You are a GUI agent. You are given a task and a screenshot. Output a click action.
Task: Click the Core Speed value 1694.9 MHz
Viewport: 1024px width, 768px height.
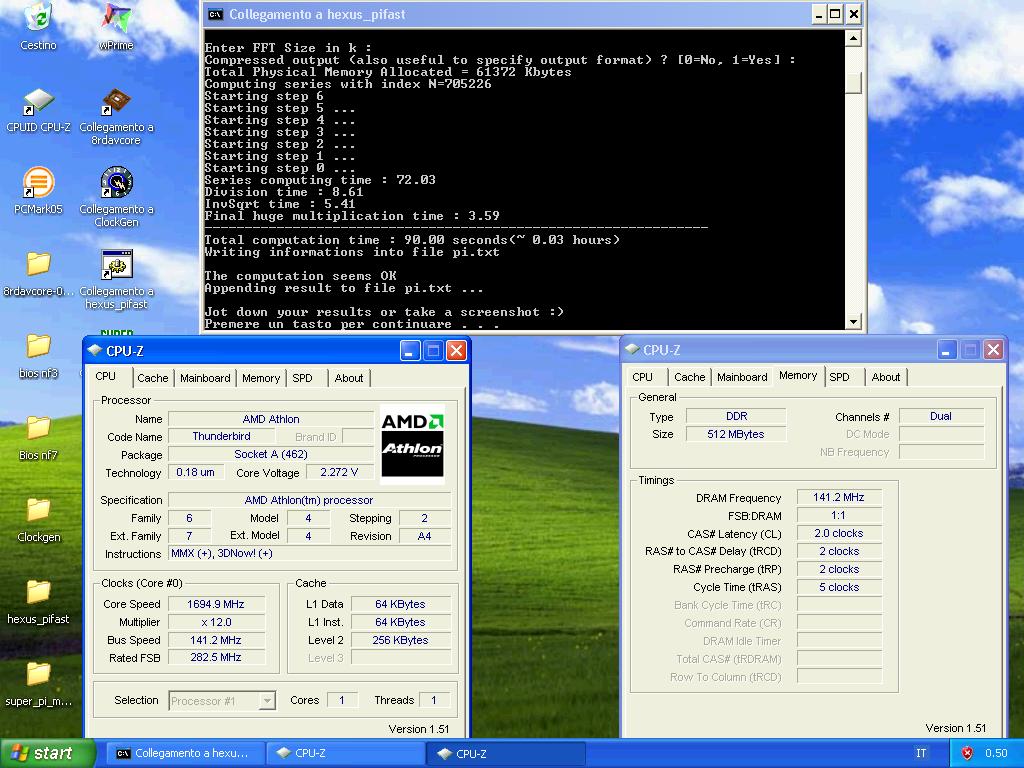(x=216, y=604)
